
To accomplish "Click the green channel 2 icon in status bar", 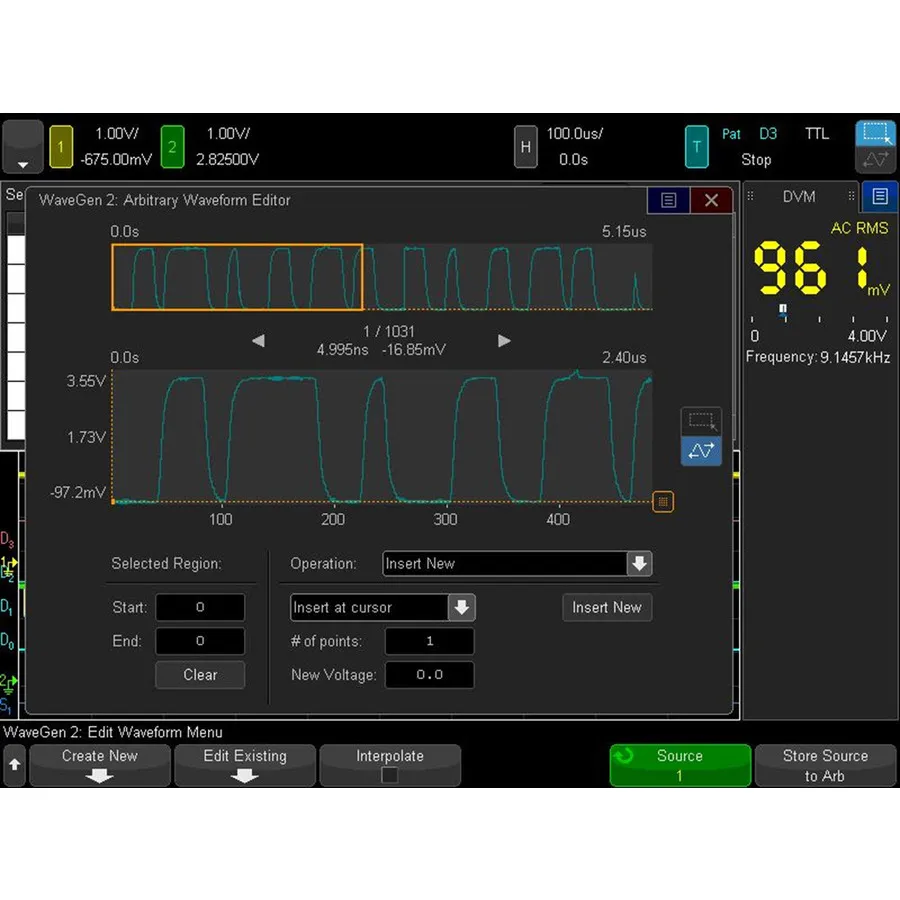I will click(x=173, y=146).
